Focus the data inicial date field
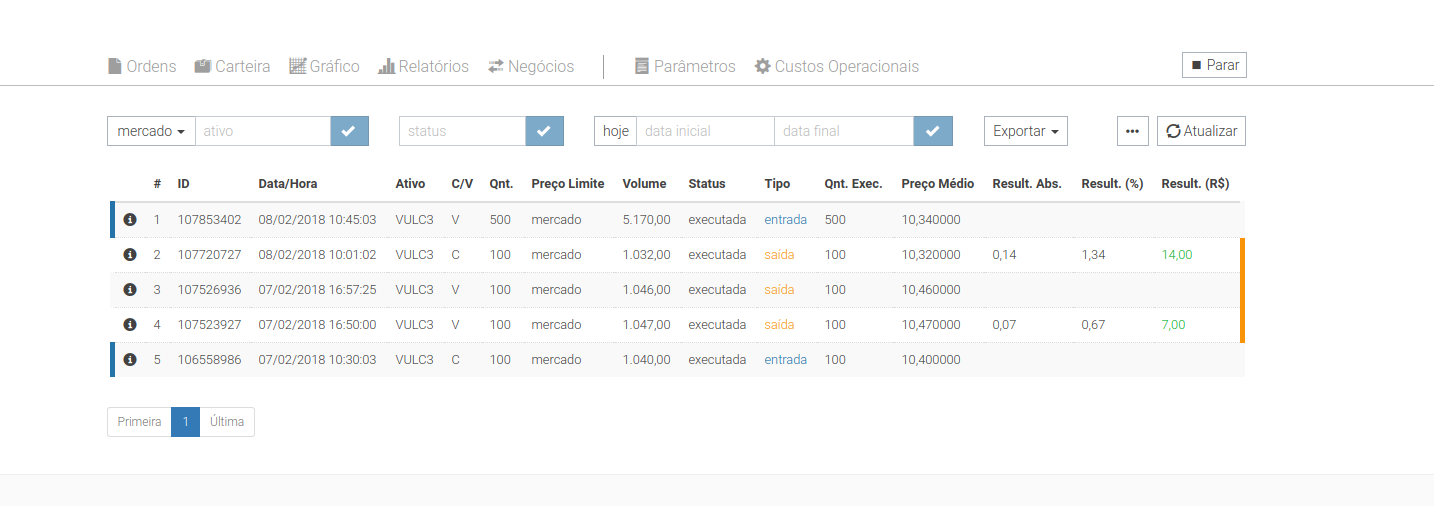Viewport: 1434px width, 506px height. coord(705,131)
